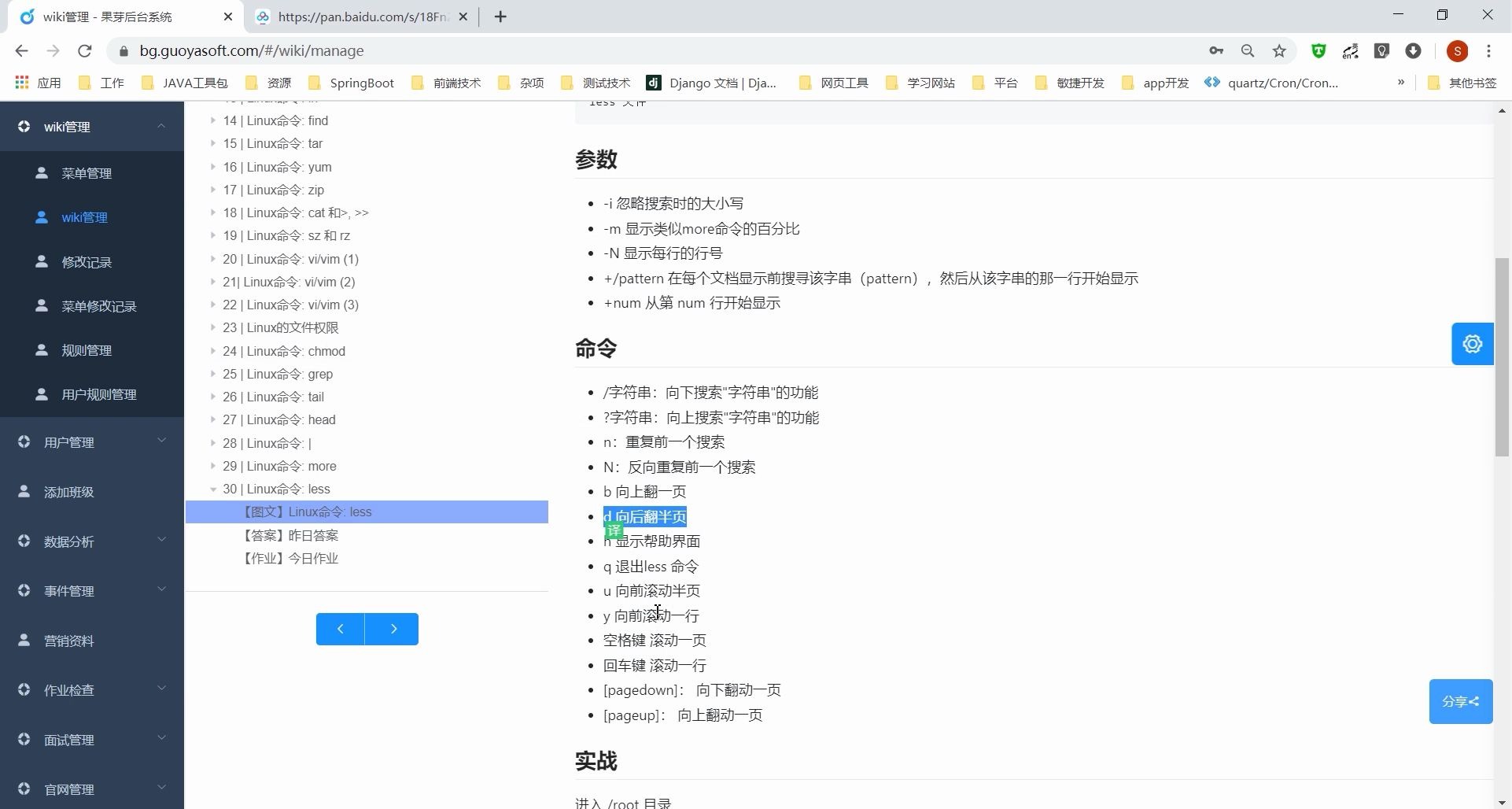
Task: Open 【答案】昨日答案 tree item
Action: coord(289,535)
